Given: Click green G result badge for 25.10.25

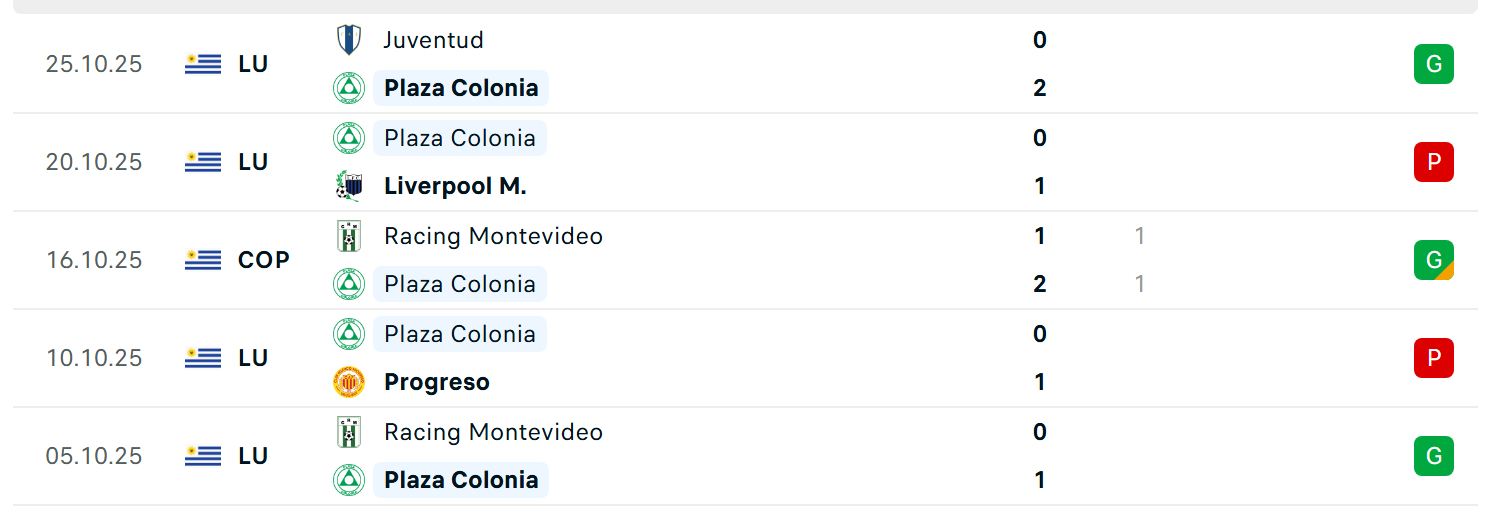Looking at the screenshot, I should tap(1433, 64).
